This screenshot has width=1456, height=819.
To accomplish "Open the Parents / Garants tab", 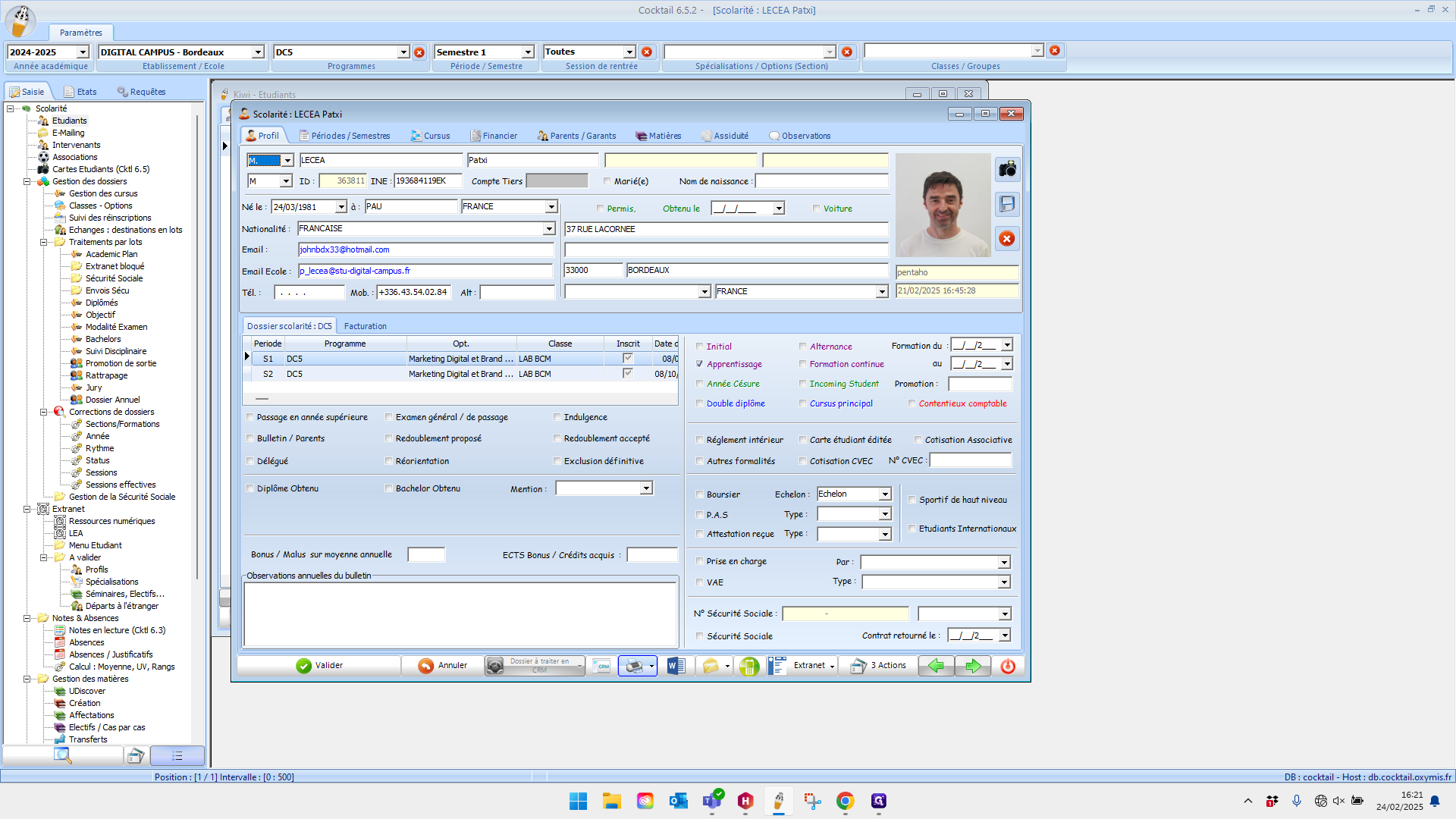I will [x=576, y=136].
